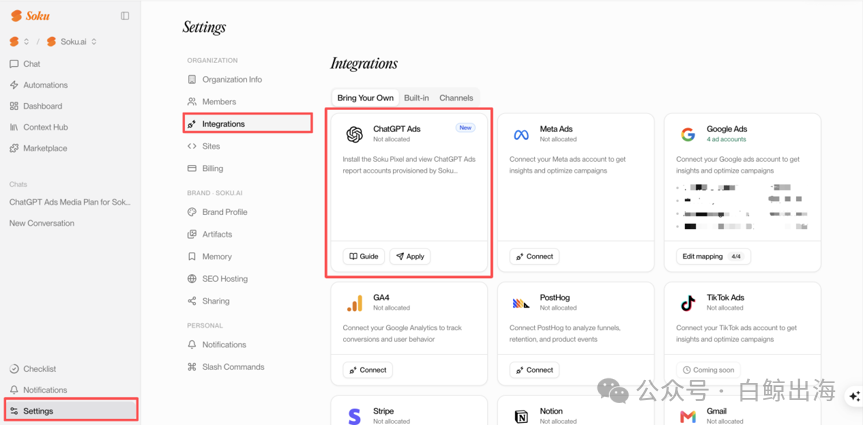The image size is (863, 425).
Task: Click the GA4 logo icon
Action: click(354, 303)
